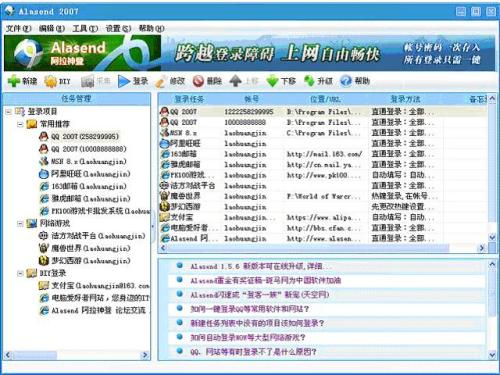This screenshot has width=500, height=375.
Task: Open the 帮助 toolbar help icon
Action: click(346, 81)
